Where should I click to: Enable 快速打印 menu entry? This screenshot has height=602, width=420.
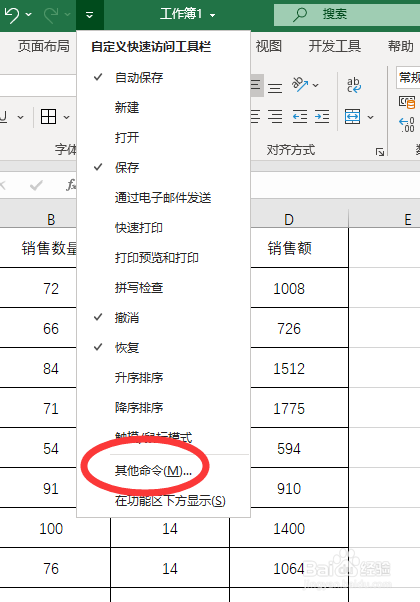tap(163, 228)
